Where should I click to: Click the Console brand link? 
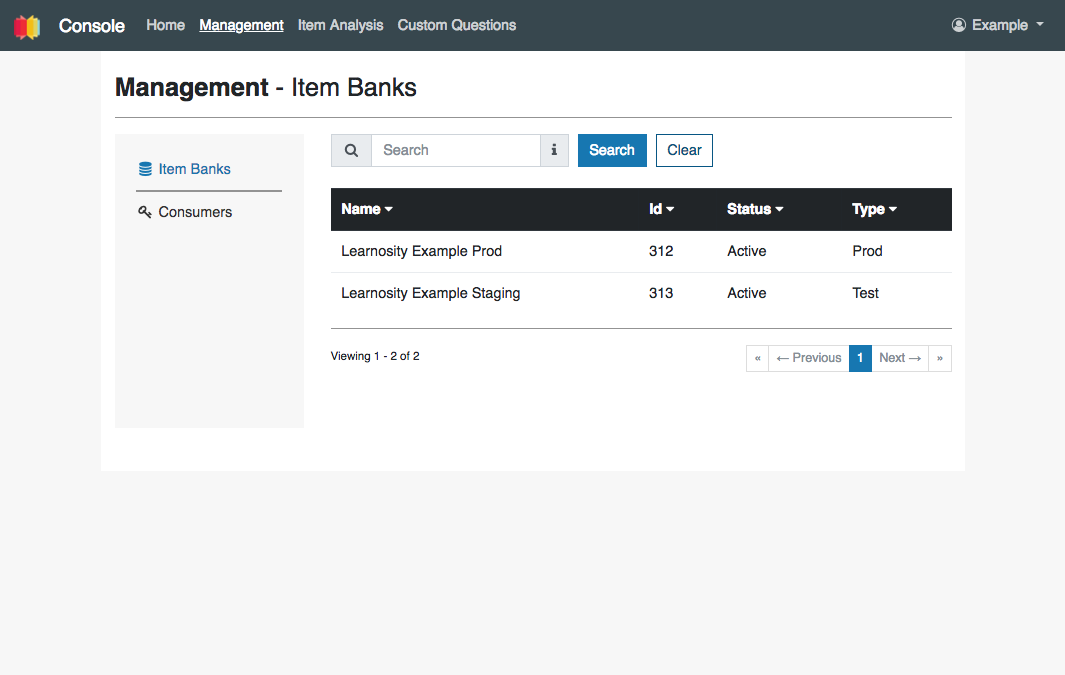tap(92, 26)
